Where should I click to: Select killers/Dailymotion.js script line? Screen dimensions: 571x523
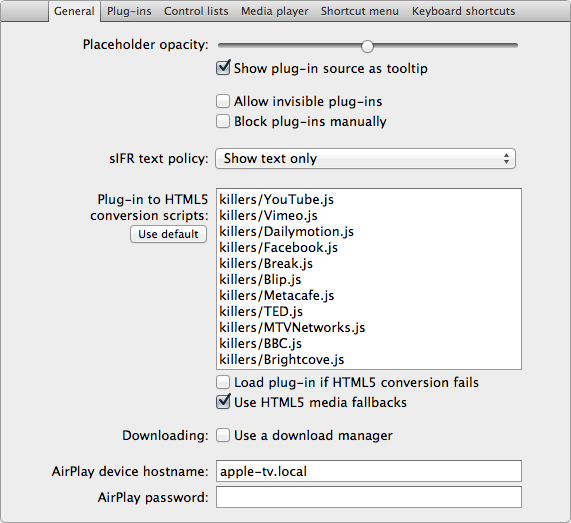pos(286,232)
